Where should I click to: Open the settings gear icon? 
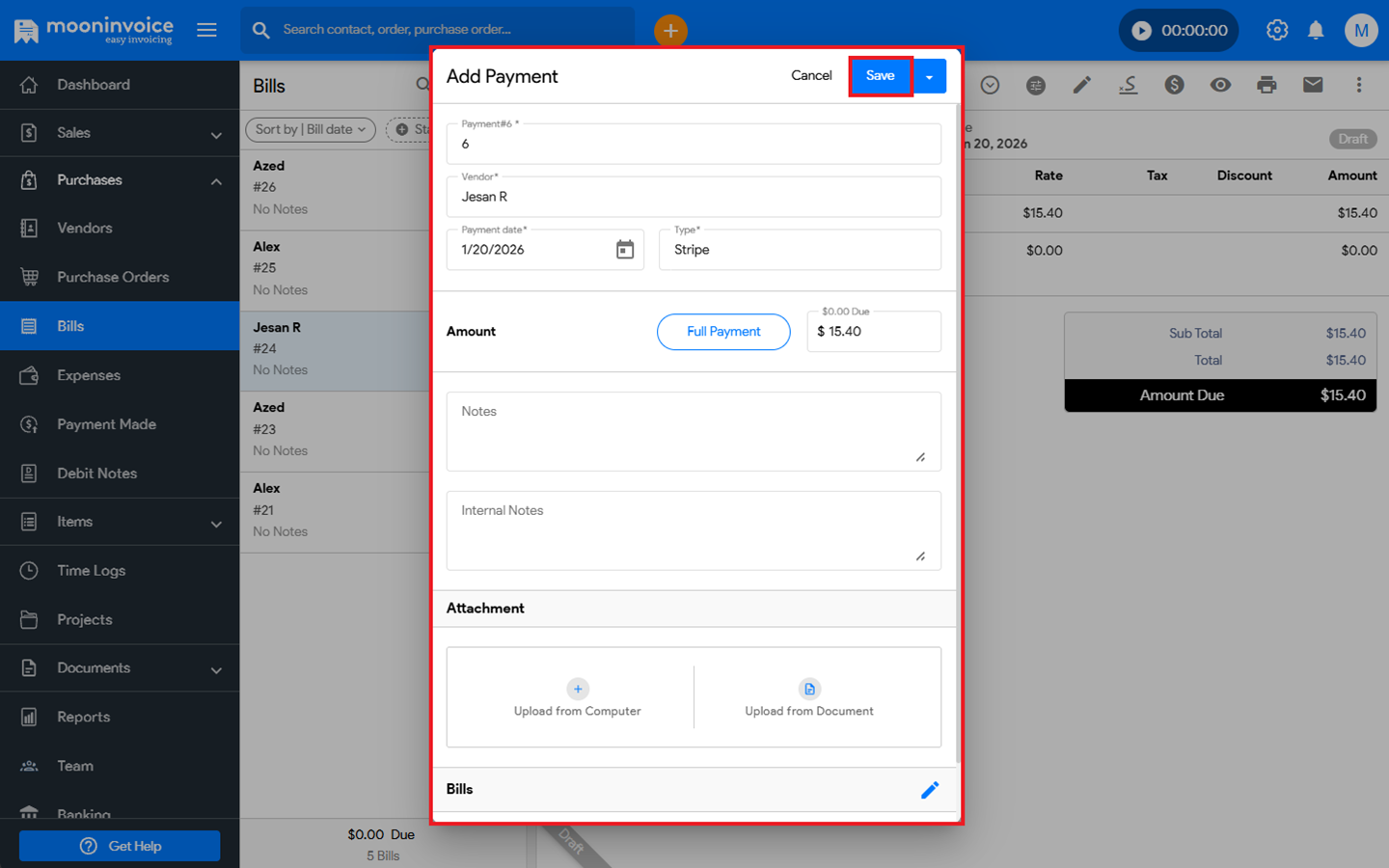click(1277, 31)
